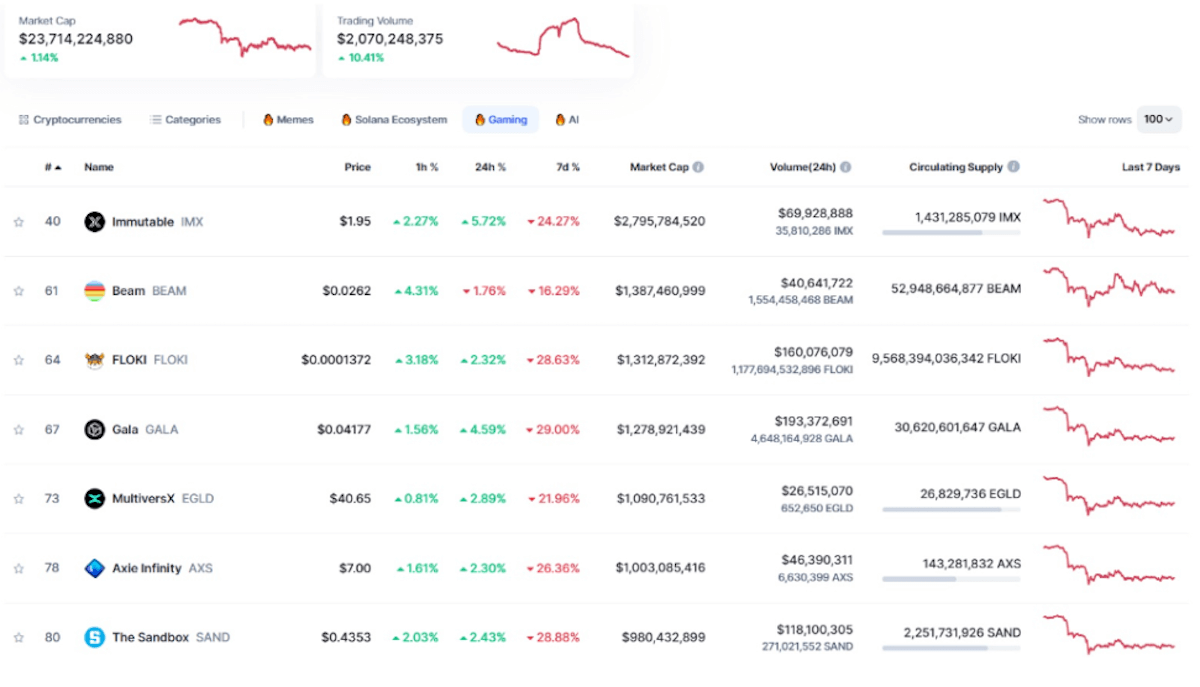Click the MultiversX coin logo
Image resolution: width=1200 pixels, height=687 pixels.
(94, 499)
